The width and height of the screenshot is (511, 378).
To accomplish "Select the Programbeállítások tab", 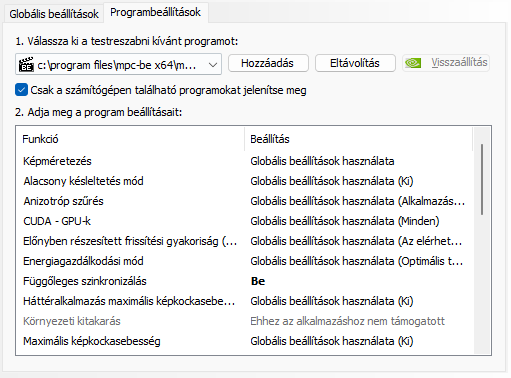I will pyautogui.click(x=155, y=12).
